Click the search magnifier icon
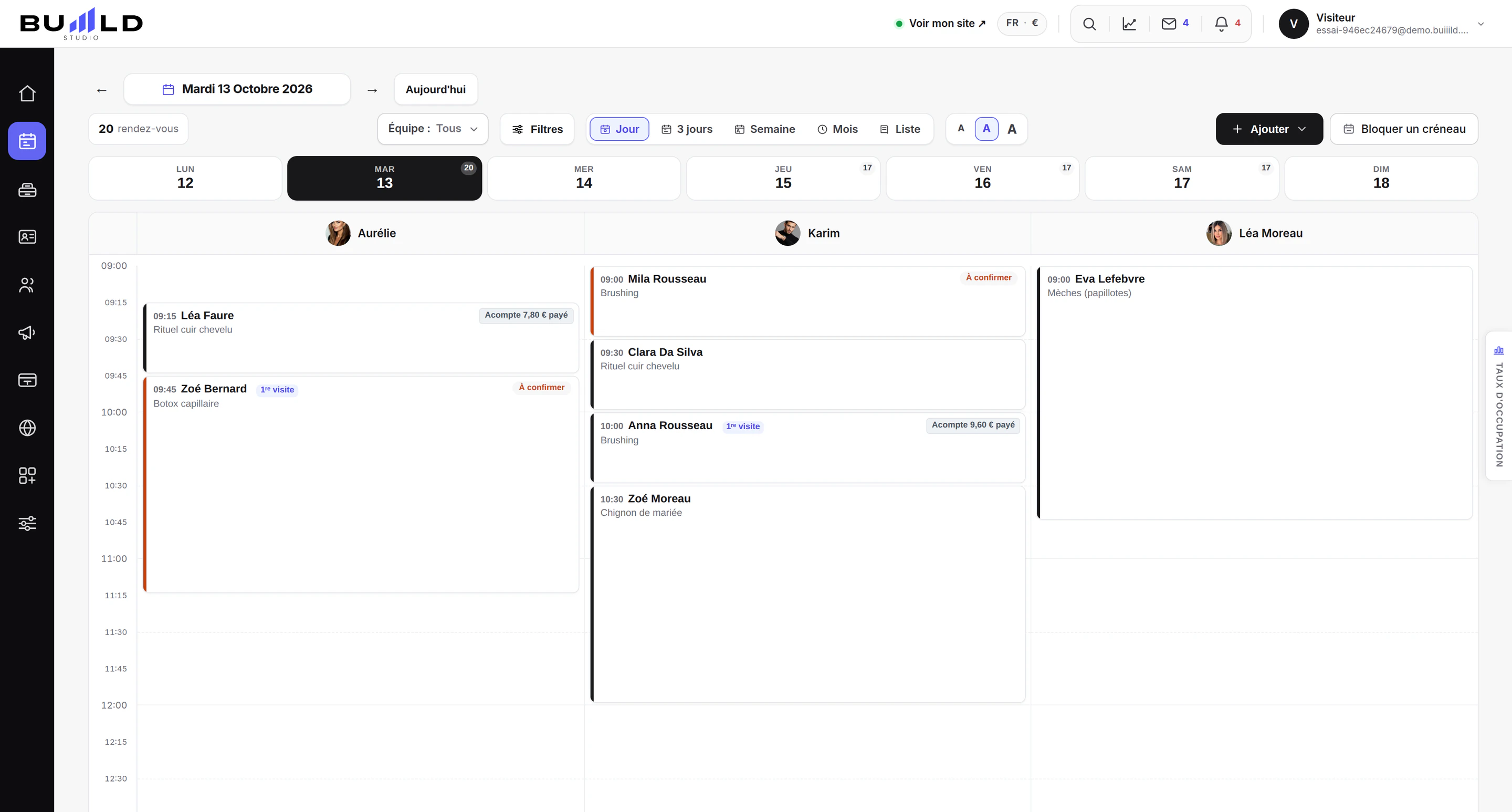Screen dimensions: 1512x812 point(1089,24)
